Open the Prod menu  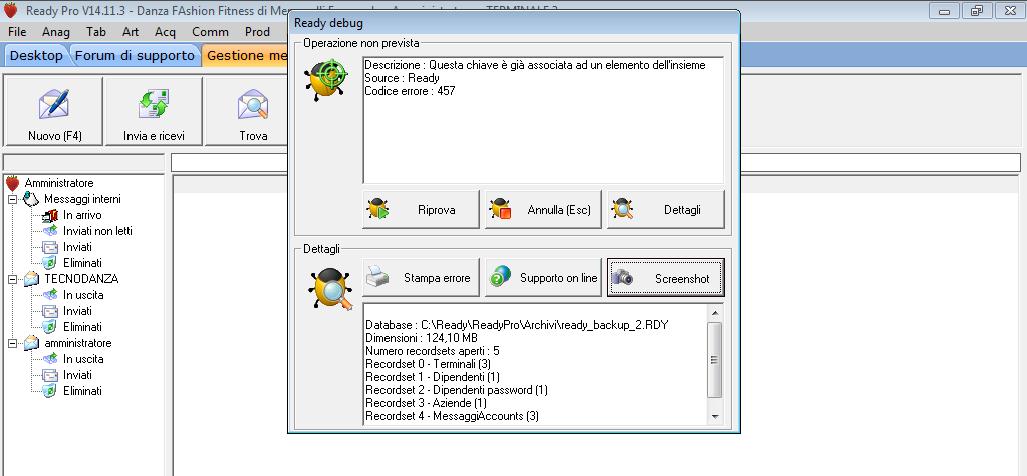click(257, 31)
